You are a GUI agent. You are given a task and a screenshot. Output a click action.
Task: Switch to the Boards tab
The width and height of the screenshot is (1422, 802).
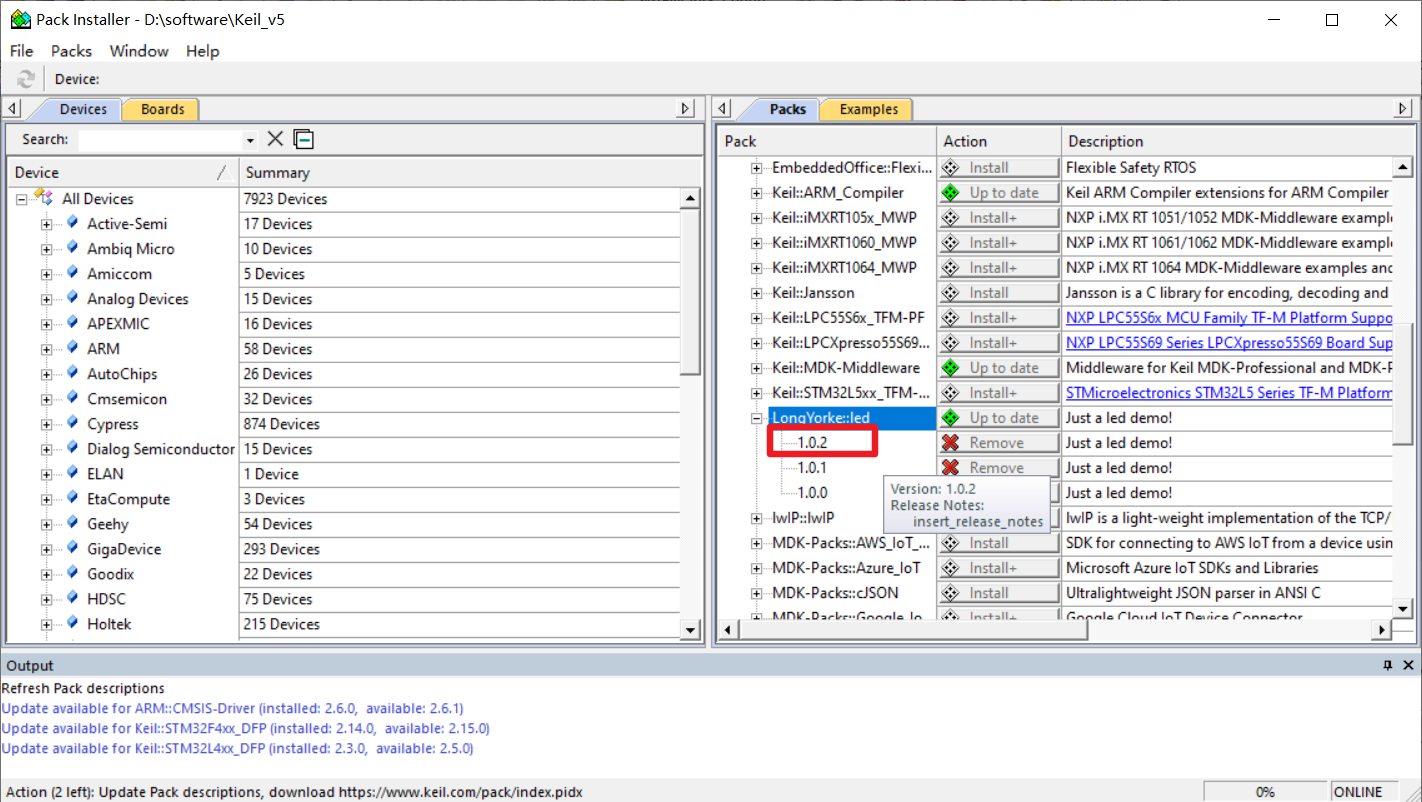click(162, 109)
